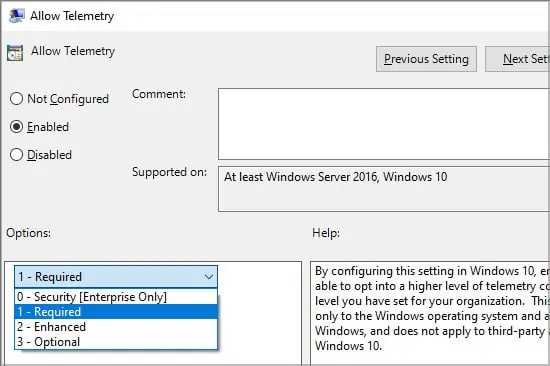
Task: Click the Allow Telemetry title bar icon
Action: click(16, 16)
